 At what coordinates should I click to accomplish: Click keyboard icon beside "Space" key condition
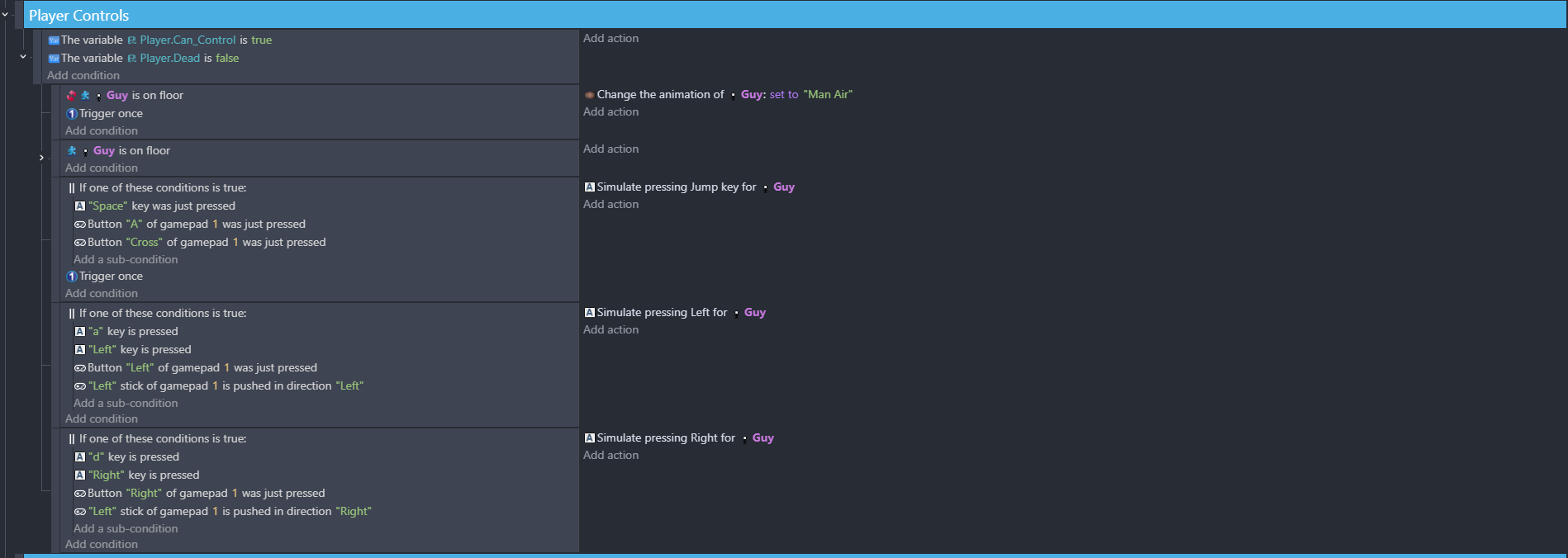(x=80, y=206)
